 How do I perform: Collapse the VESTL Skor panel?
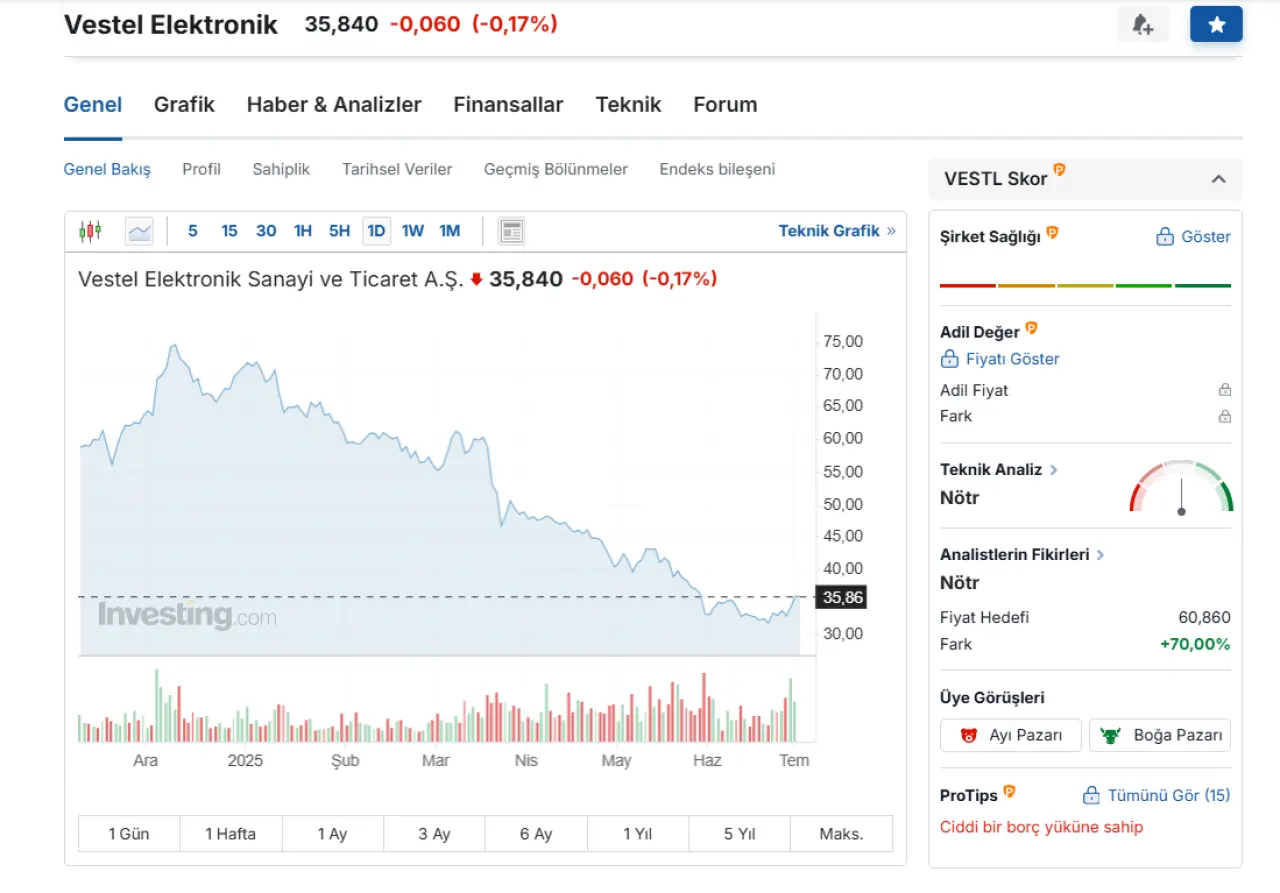1218,179
